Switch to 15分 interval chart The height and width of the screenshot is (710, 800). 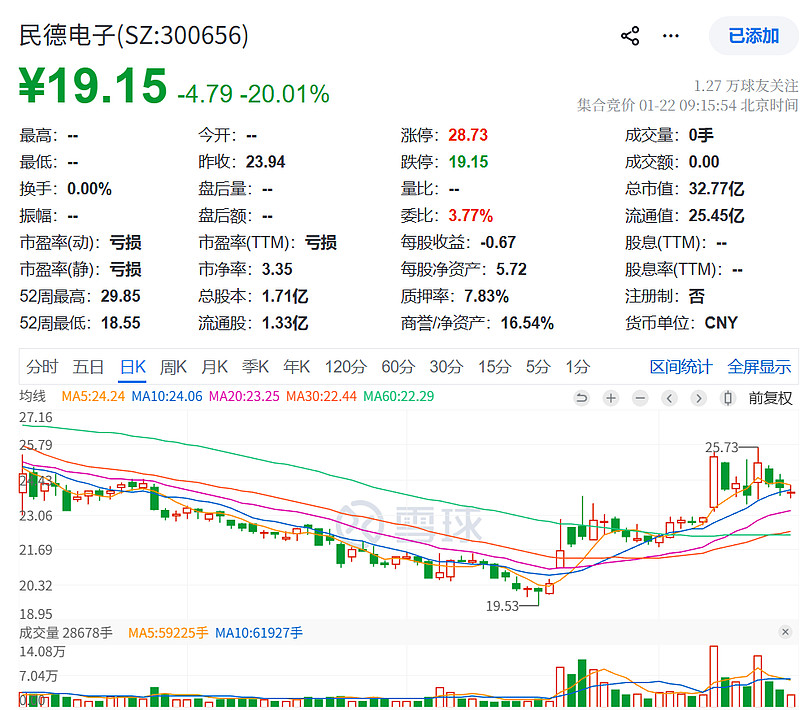click(494, 367)
